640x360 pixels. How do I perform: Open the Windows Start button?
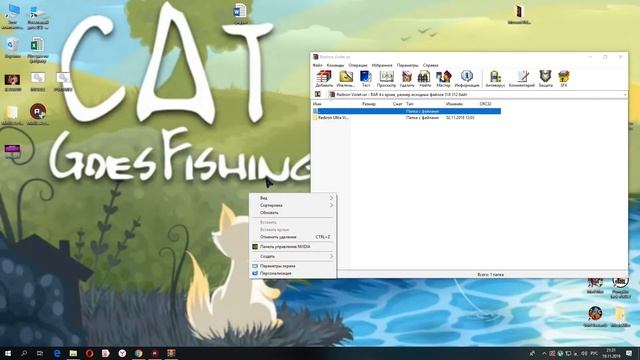[8, 353]
